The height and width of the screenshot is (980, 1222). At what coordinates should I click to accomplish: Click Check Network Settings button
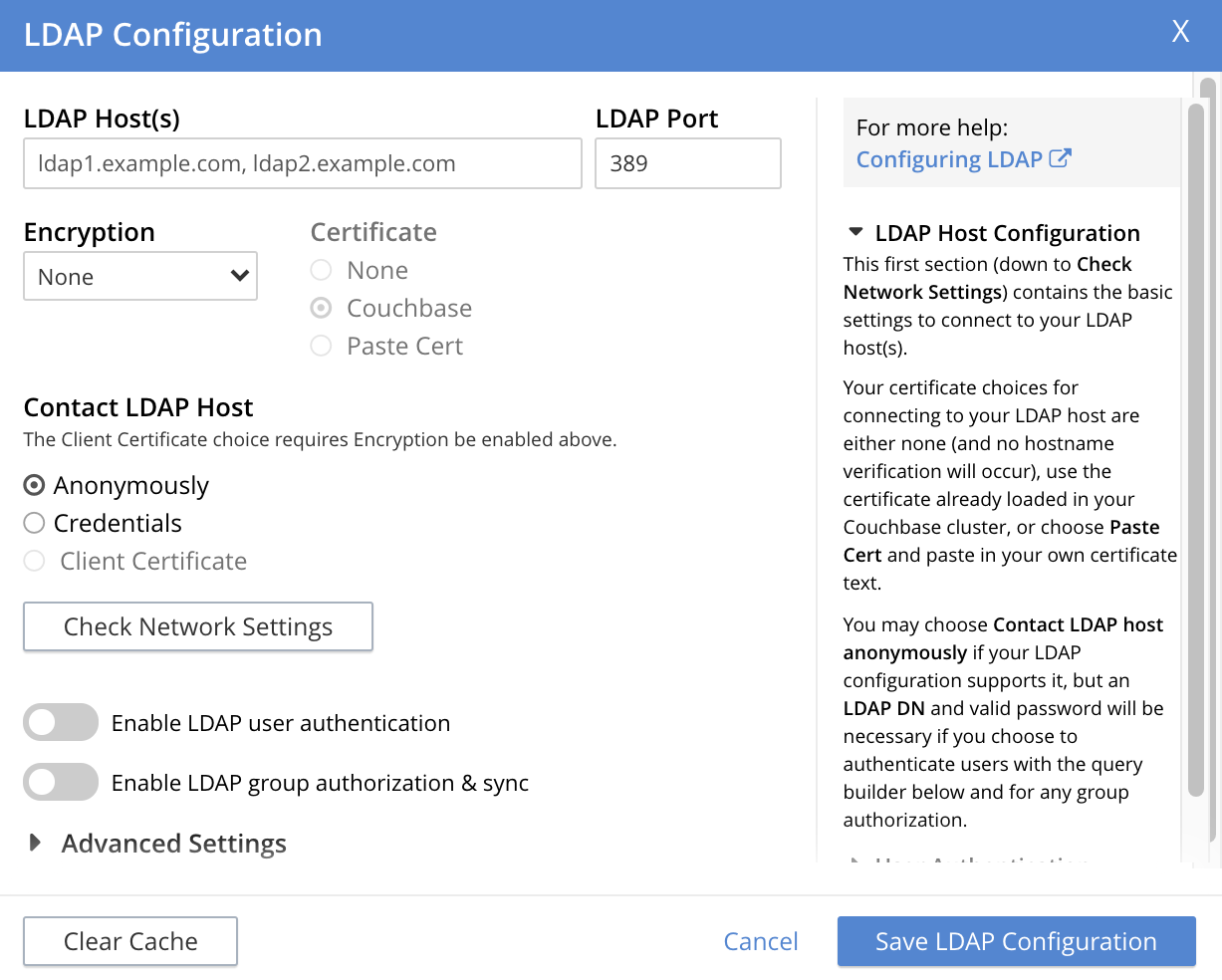coord(198,626)
